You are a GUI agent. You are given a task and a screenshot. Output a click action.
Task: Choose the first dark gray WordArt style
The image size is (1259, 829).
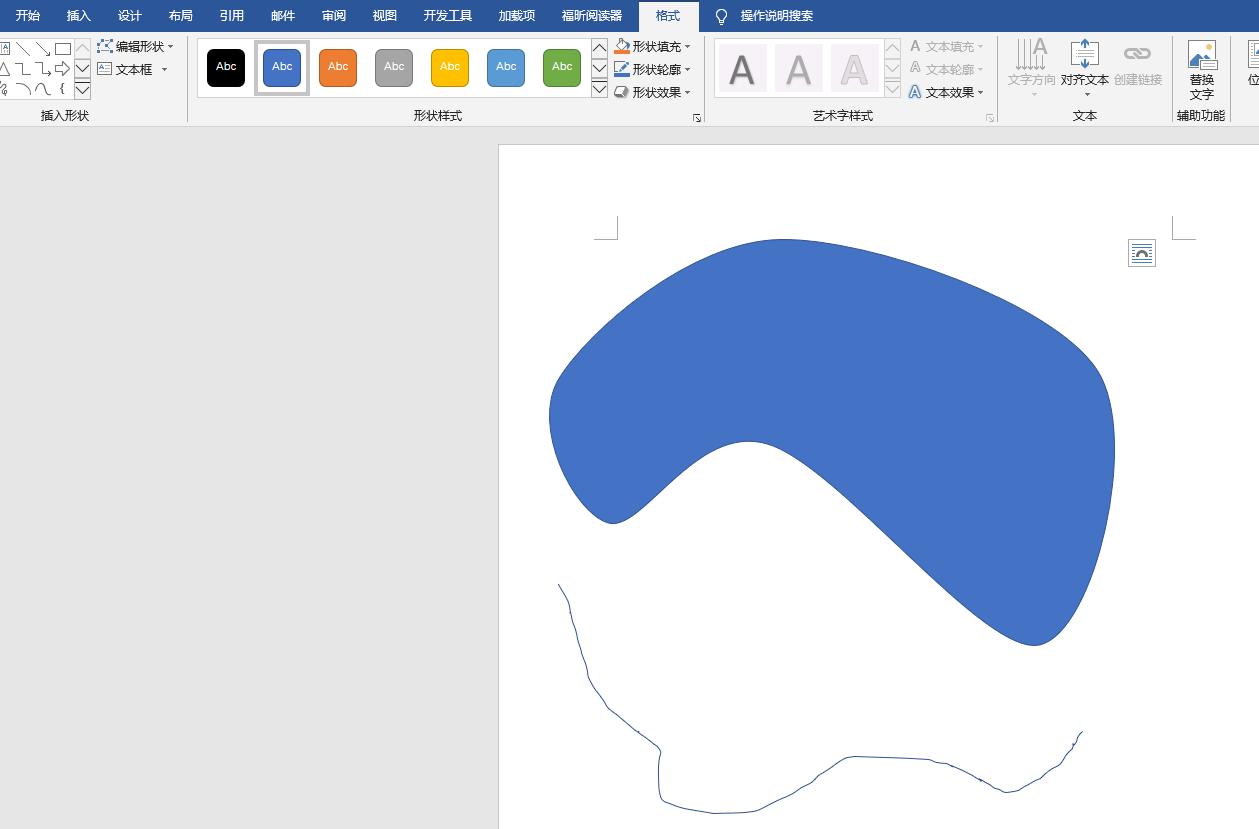pyautogui.click(x=742, y=69)
